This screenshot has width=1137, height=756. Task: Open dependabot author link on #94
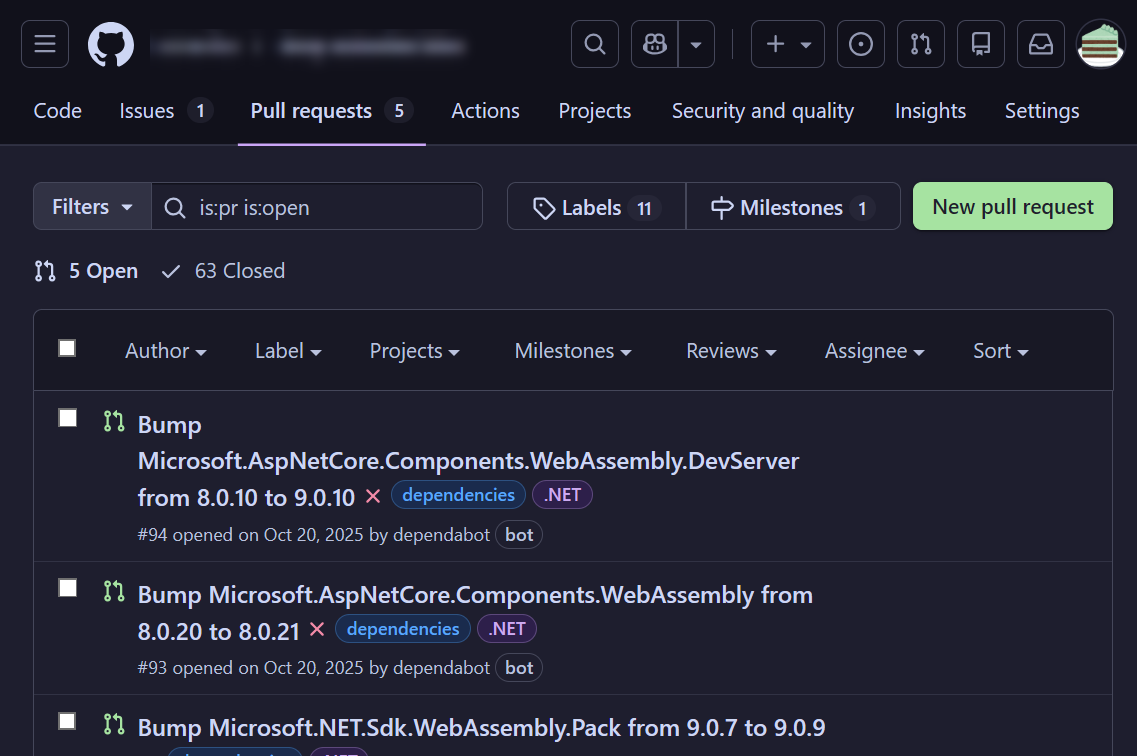(x=442, y=535)
